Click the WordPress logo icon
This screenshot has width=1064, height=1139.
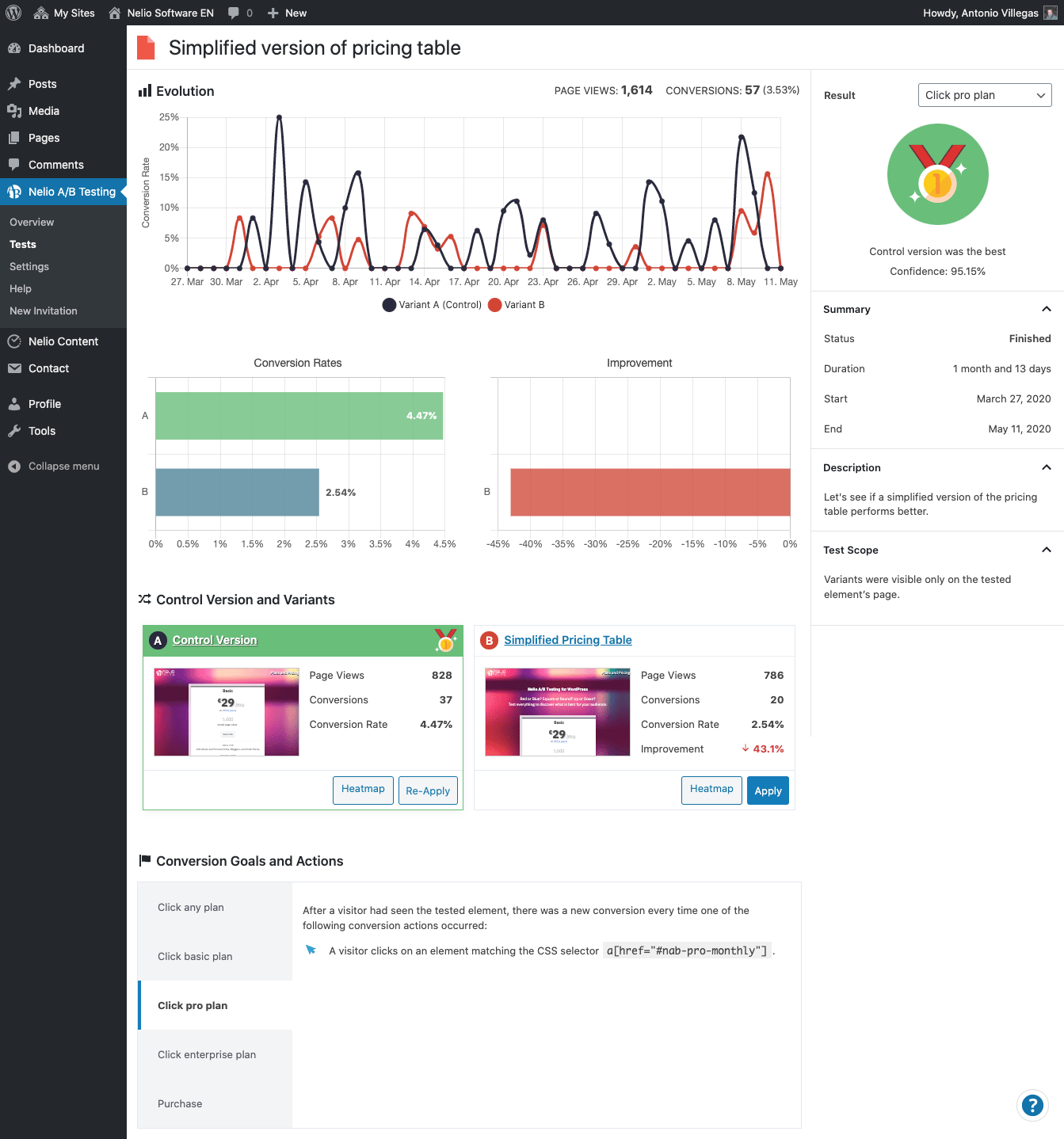13,13
